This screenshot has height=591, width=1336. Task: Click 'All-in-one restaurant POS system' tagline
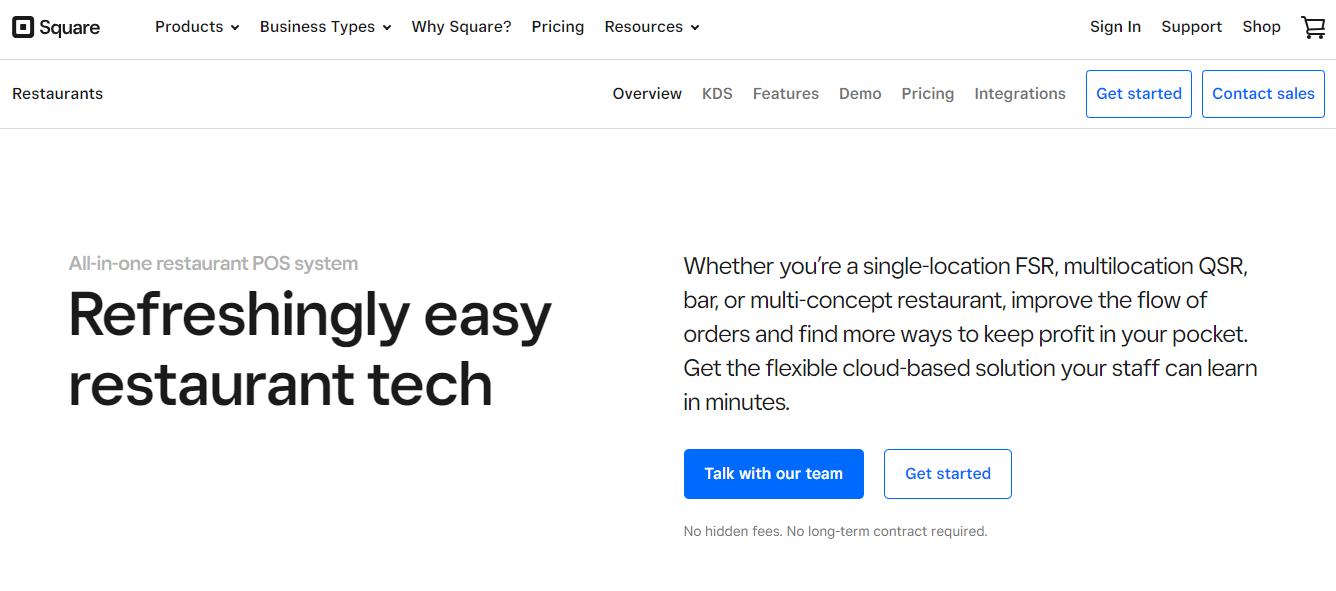tap(213, 264)
